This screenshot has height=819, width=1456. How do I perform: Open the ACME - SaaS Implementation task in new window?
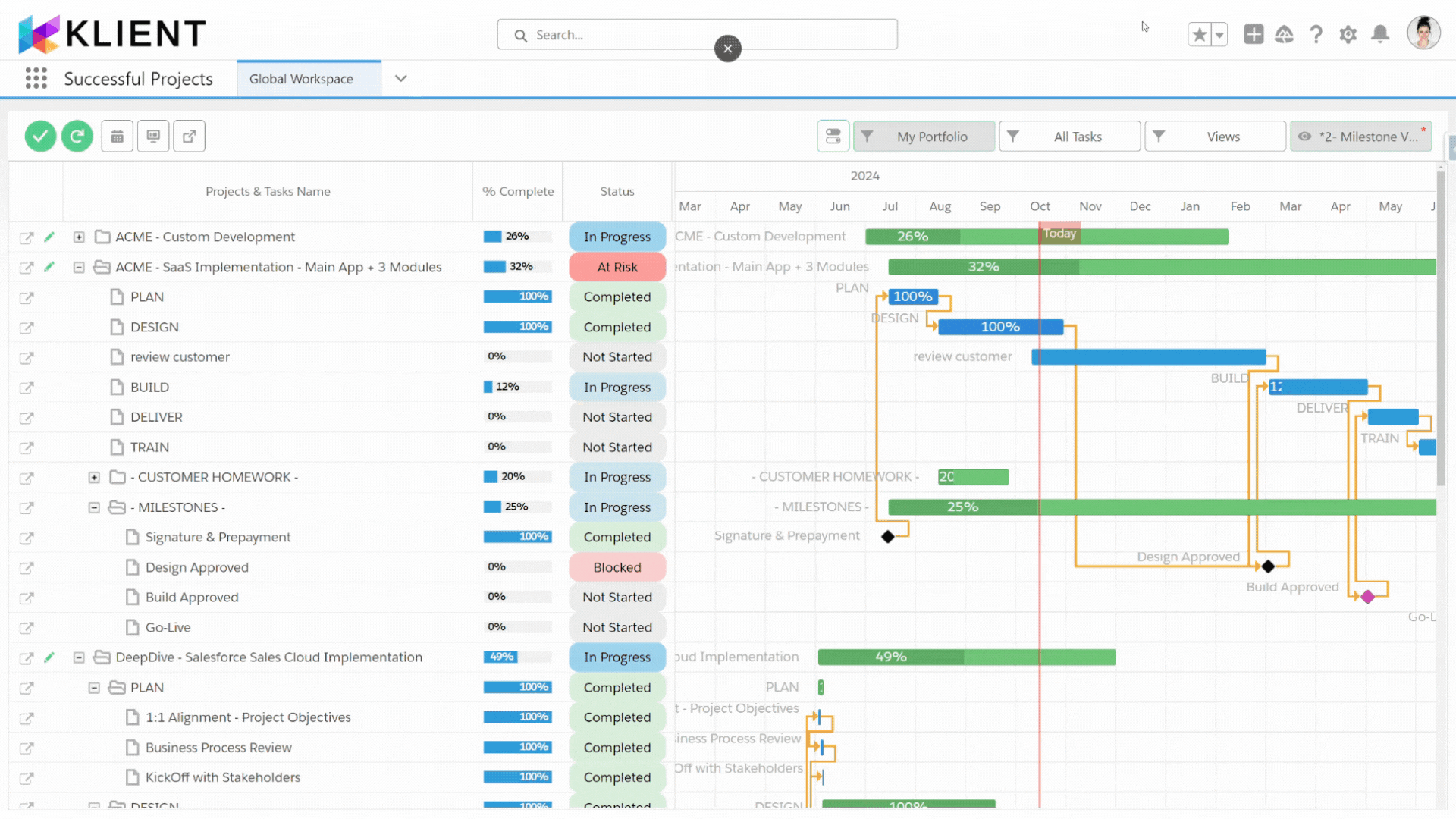(x=27, y=267)
